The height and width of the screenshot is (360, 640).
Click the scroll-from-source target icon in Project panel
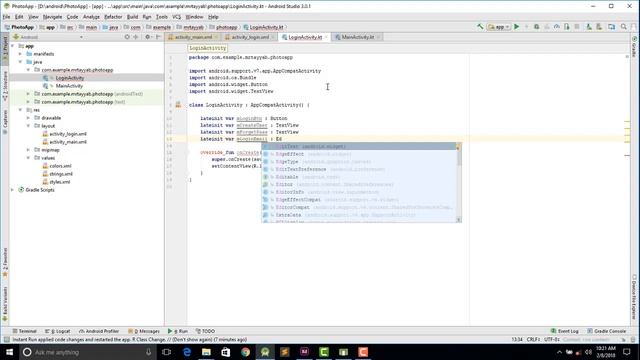click(127, 37)
